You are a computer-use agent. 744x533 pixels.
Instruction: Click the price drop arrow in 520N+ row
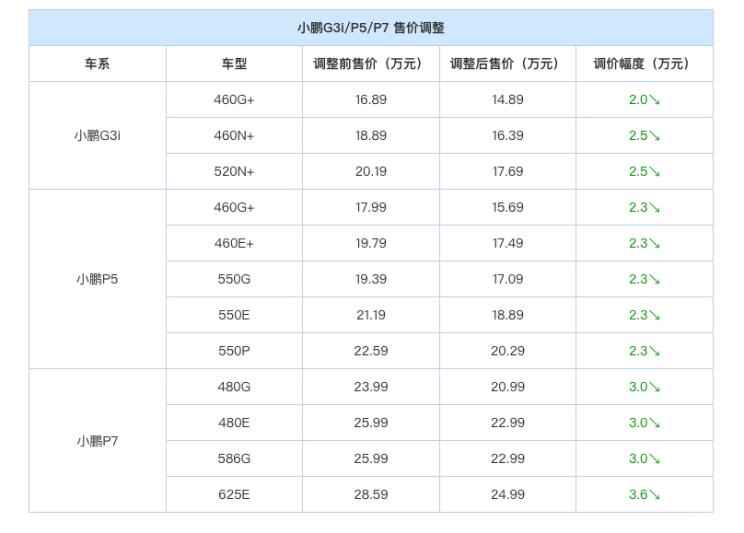[655, 172]
